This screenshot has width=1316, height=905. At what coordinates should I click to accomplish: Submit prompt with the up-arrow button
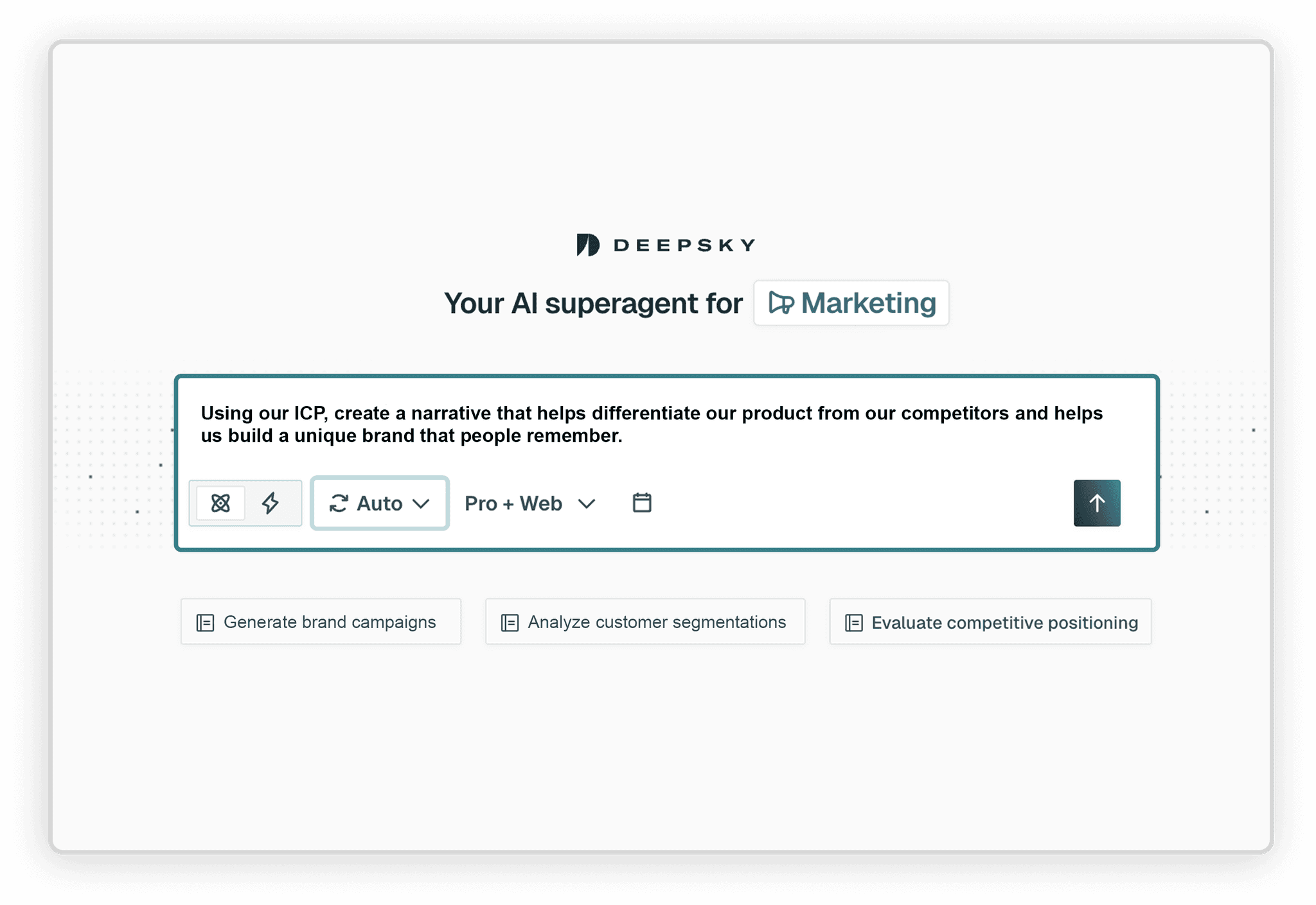(x=1097, y=503)
